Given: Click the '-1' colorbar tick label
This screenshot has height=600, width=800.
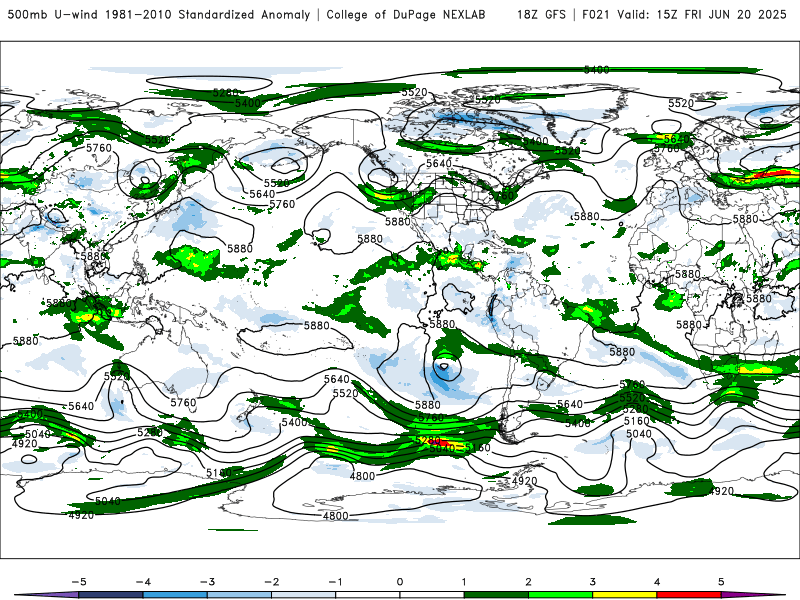Looking at the screenshot, I should [335, 582].
